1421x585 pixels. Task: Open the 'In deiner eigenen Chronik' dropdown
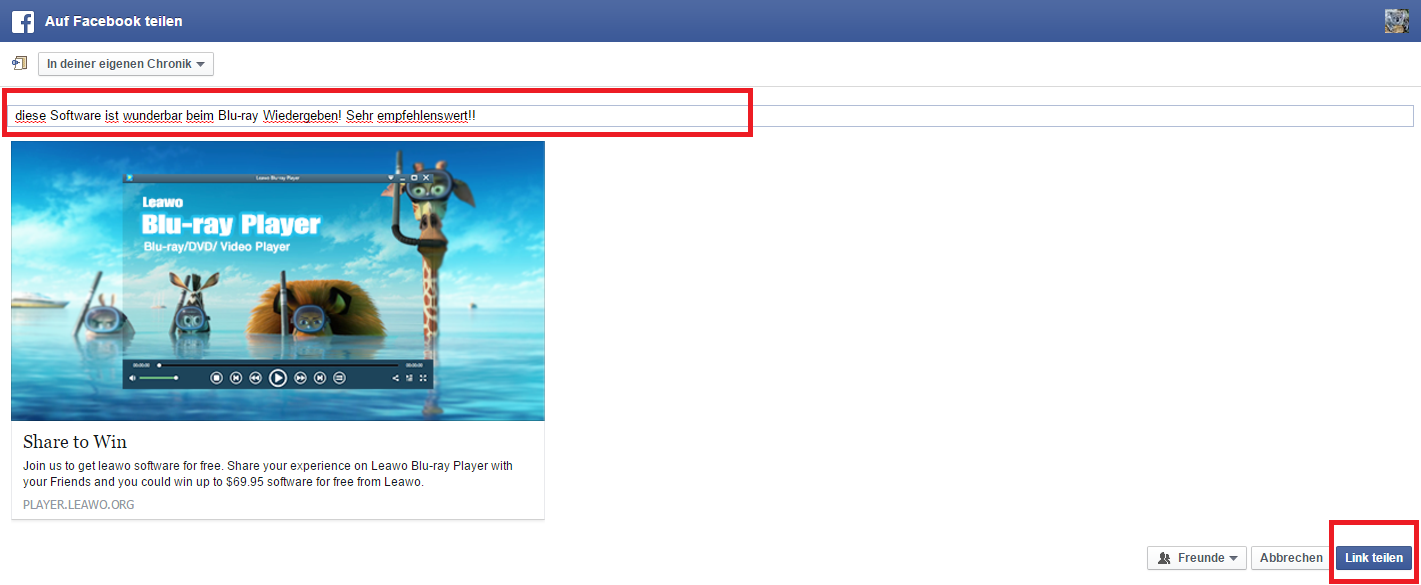click(126, 64)
